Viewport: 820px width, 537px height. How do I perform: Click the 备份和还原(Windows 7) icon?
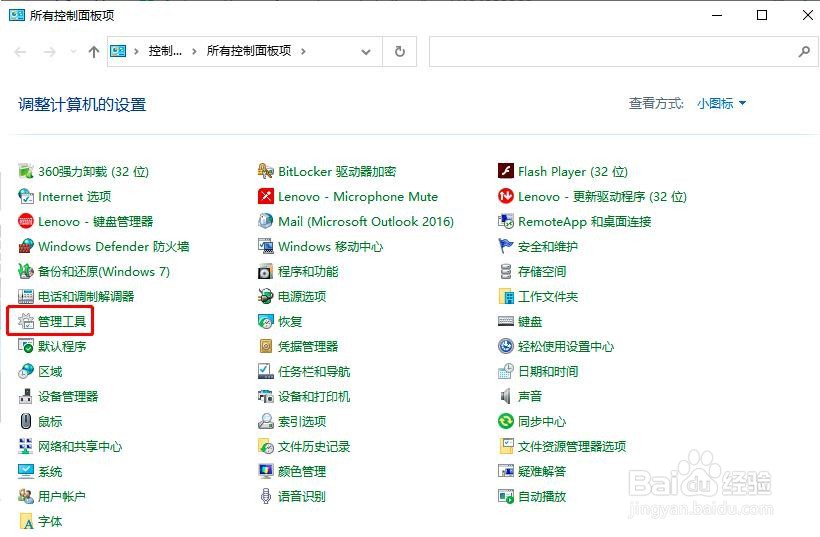[26, 271]
